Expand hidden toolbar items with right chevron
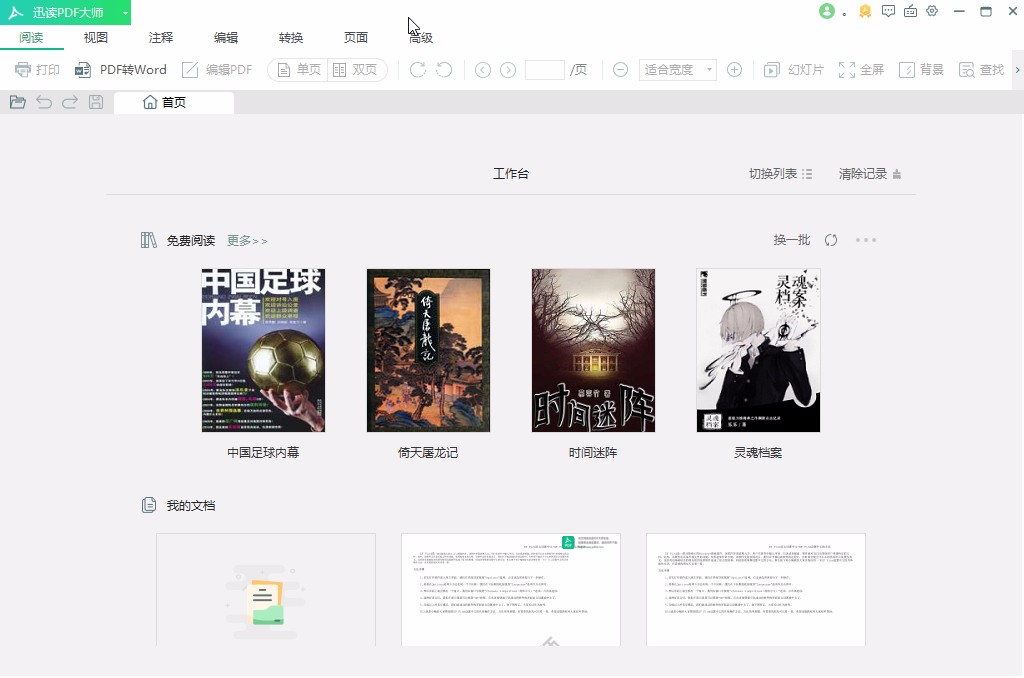 [x=1017, y=70]
